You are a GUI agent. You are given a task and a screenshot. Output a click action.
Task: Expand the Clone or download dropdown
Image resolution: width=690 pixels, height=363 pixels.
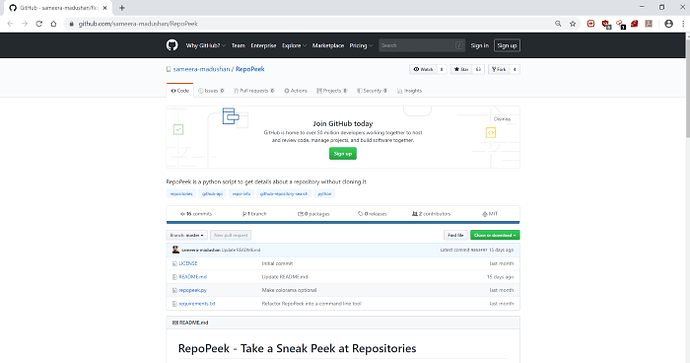(495, 235)
